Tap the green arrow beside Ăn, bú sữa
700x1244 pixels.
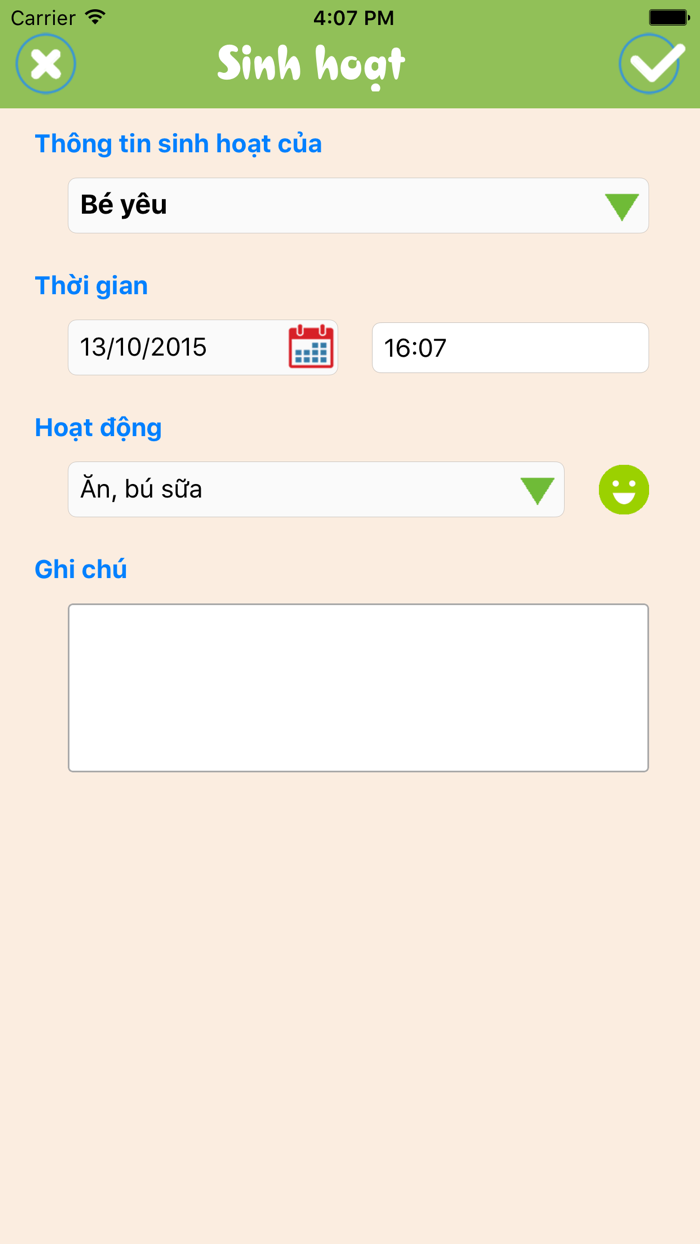pyautogui.click(x=537, y=490)
